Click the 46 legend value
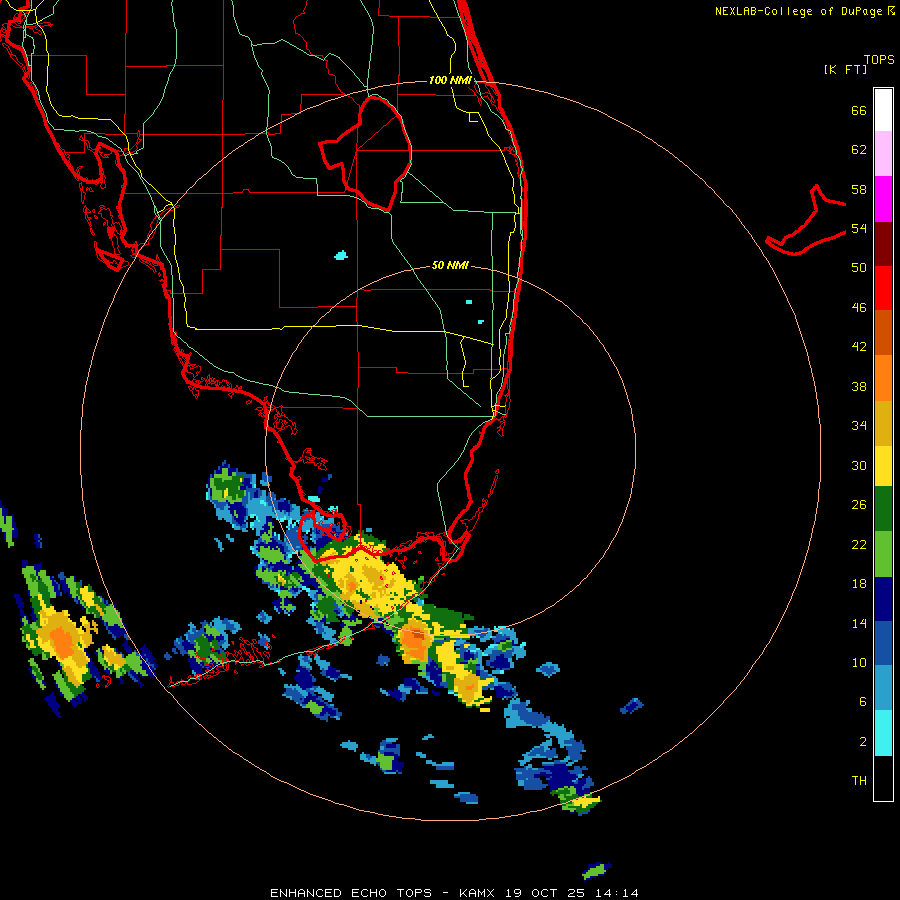900x900 pixels. (x=859, y=308)
